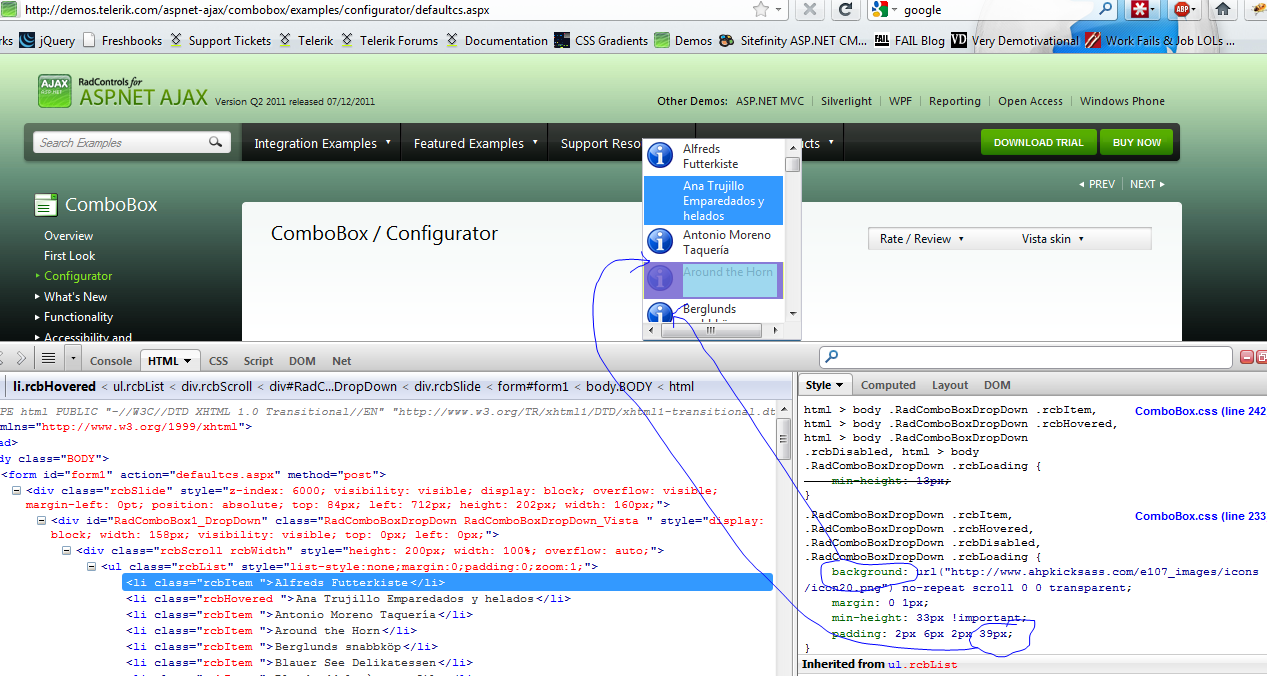Reload the page with the refresh icon
Image resolution: width=1267 pixels, height=676 pixels.
pos(846,9)
